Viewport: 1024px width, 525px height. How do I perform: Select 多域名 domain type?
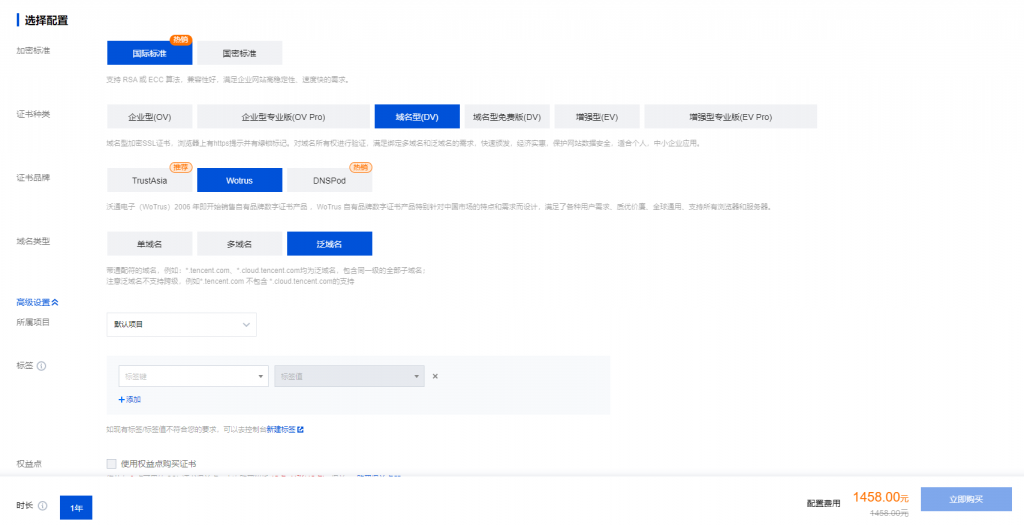240,244
